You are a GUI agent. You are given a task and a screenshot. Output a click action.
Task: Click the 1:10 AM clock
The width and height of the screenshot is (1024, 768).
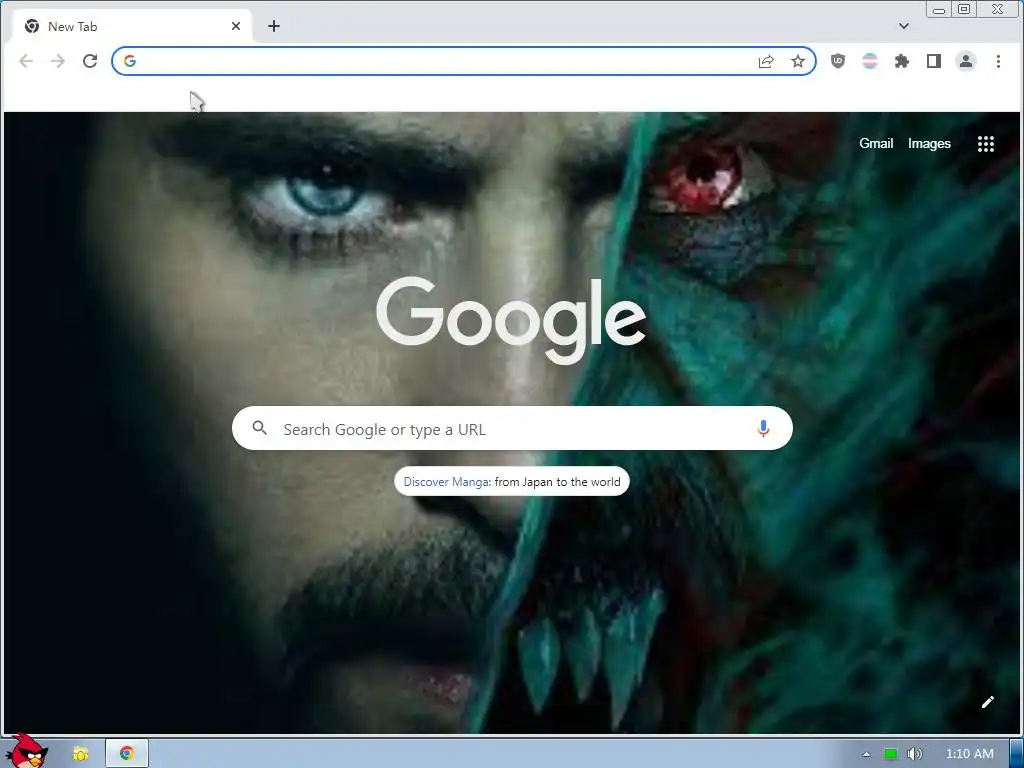970,754
